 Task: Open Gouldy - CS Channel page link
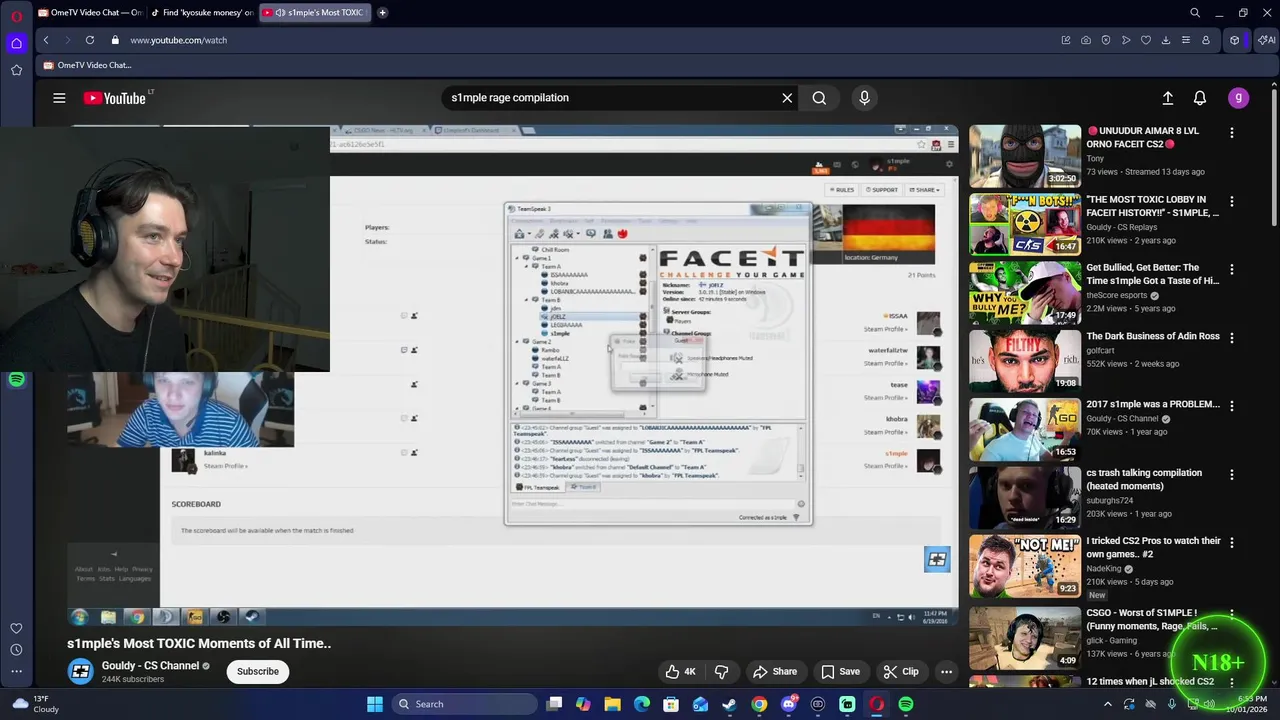click(150, 665)
